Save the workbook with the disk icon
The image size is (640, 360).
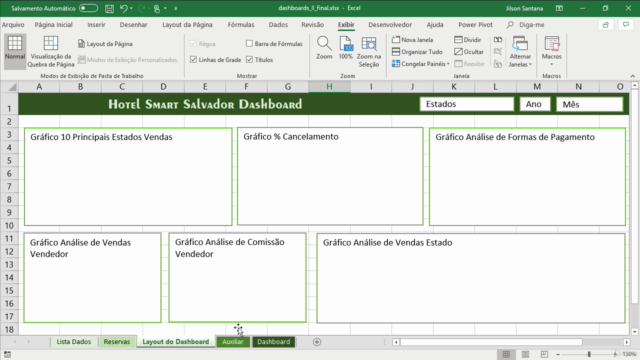pos(109,8)
